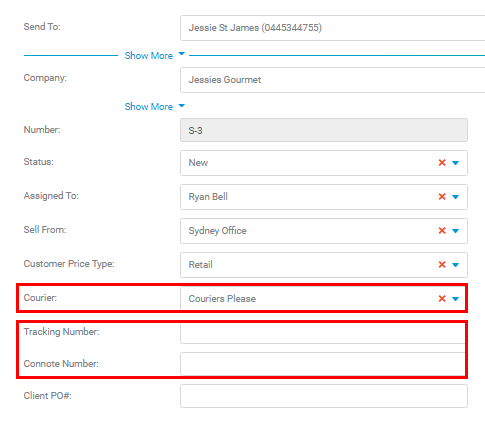Open the Customer Price Type dropdown arrow
The image size is (485, 423).
(455, 265)
